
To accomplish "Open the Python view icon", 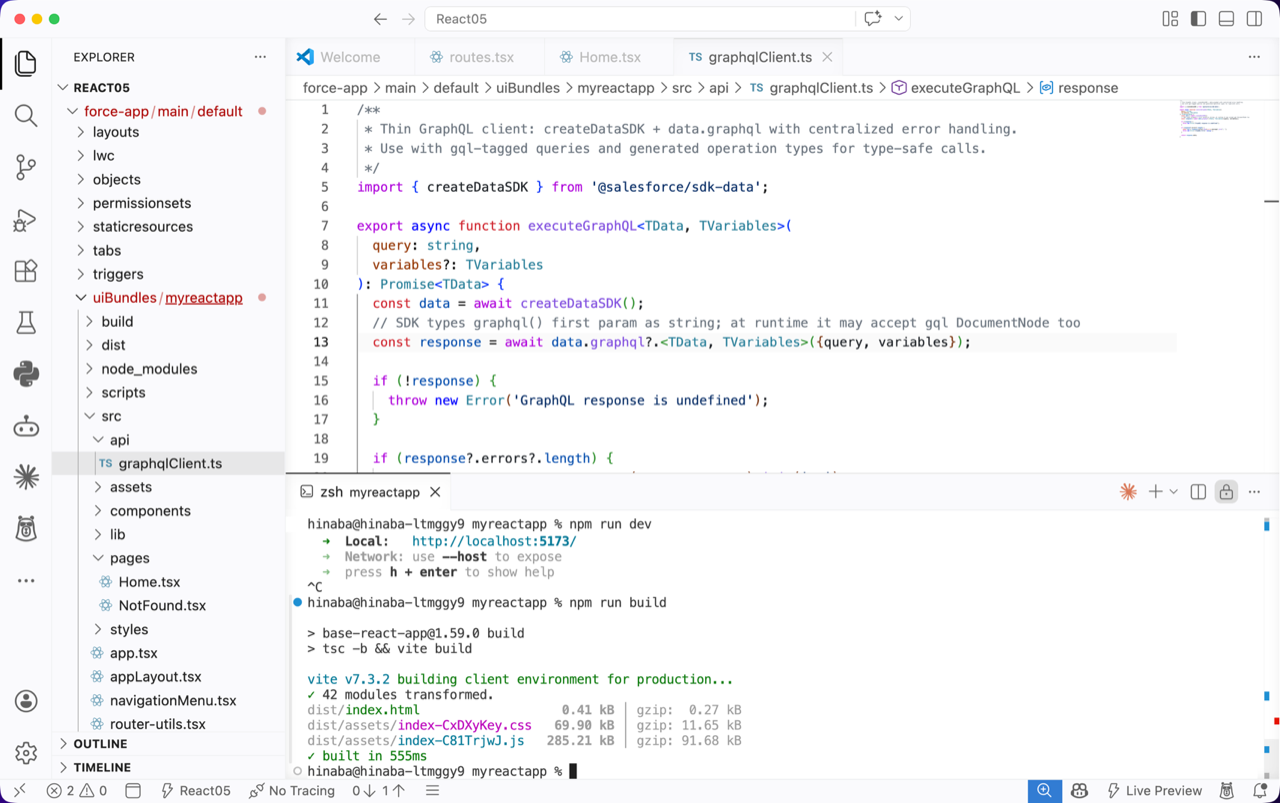I will click(26, 374).
